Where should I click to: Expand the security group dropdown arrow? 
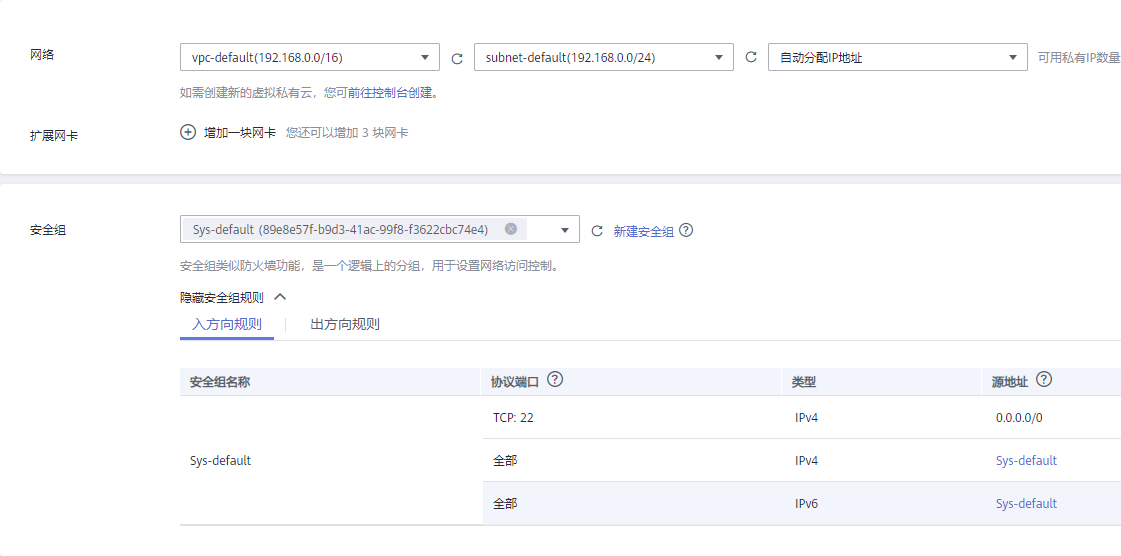[x=565, y=230]
